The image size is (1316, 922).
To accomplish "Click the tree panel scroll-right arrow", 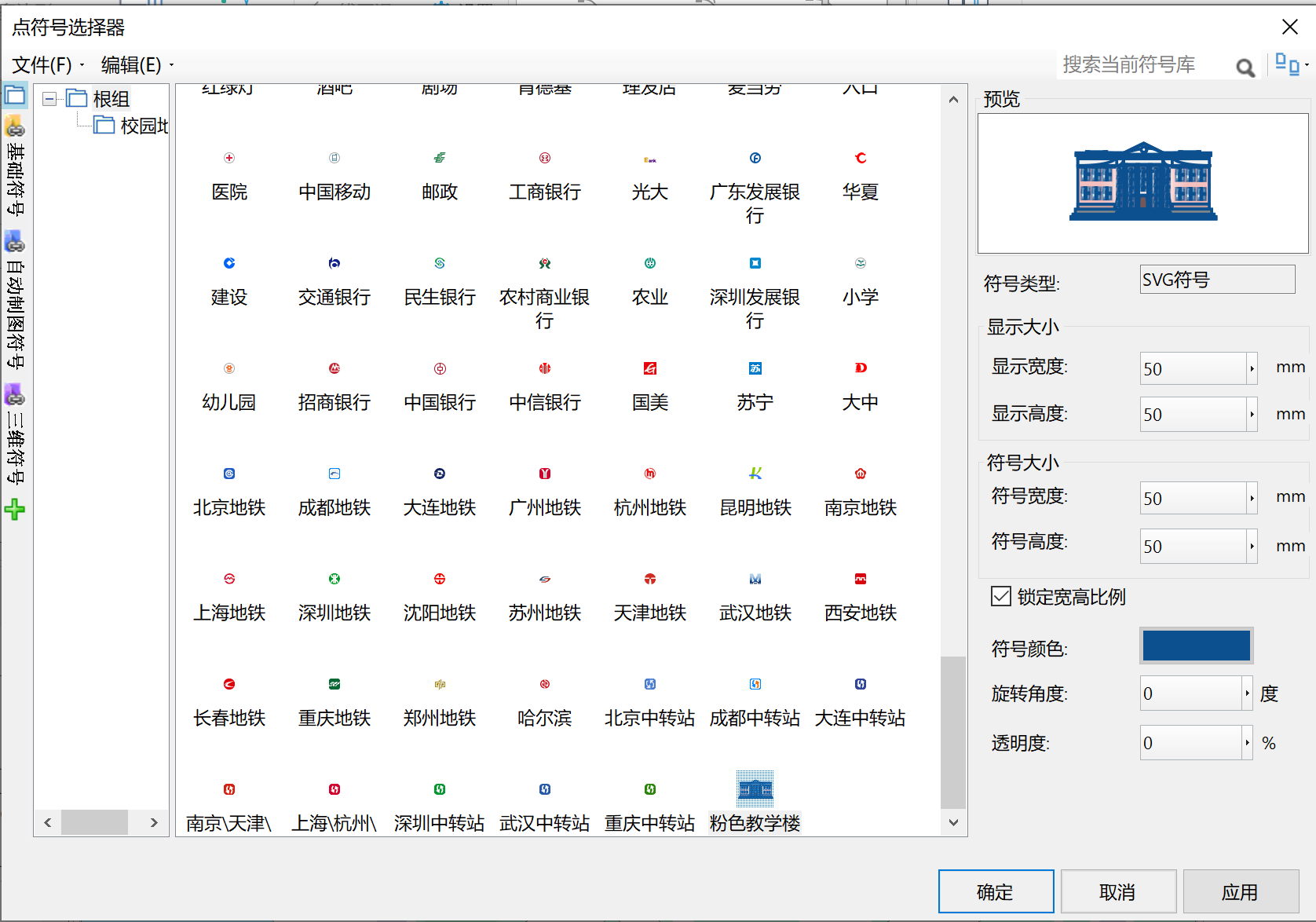I will tap(154, 822).
